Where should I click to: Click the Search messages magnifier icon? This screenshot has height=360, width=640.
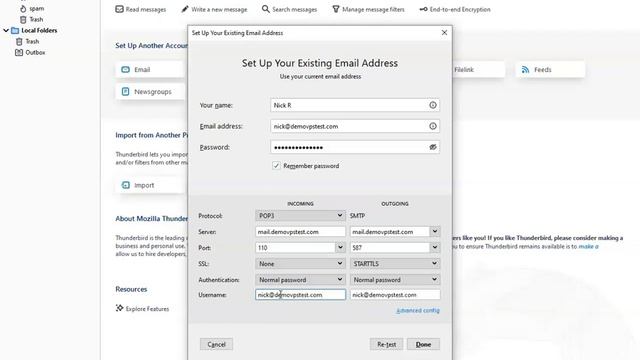coord(266,9)
